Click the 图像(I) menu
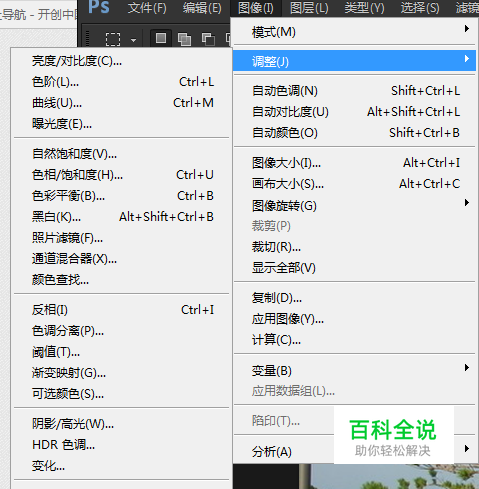Viewport: 479px width, 489px height. tap(256, 7)
